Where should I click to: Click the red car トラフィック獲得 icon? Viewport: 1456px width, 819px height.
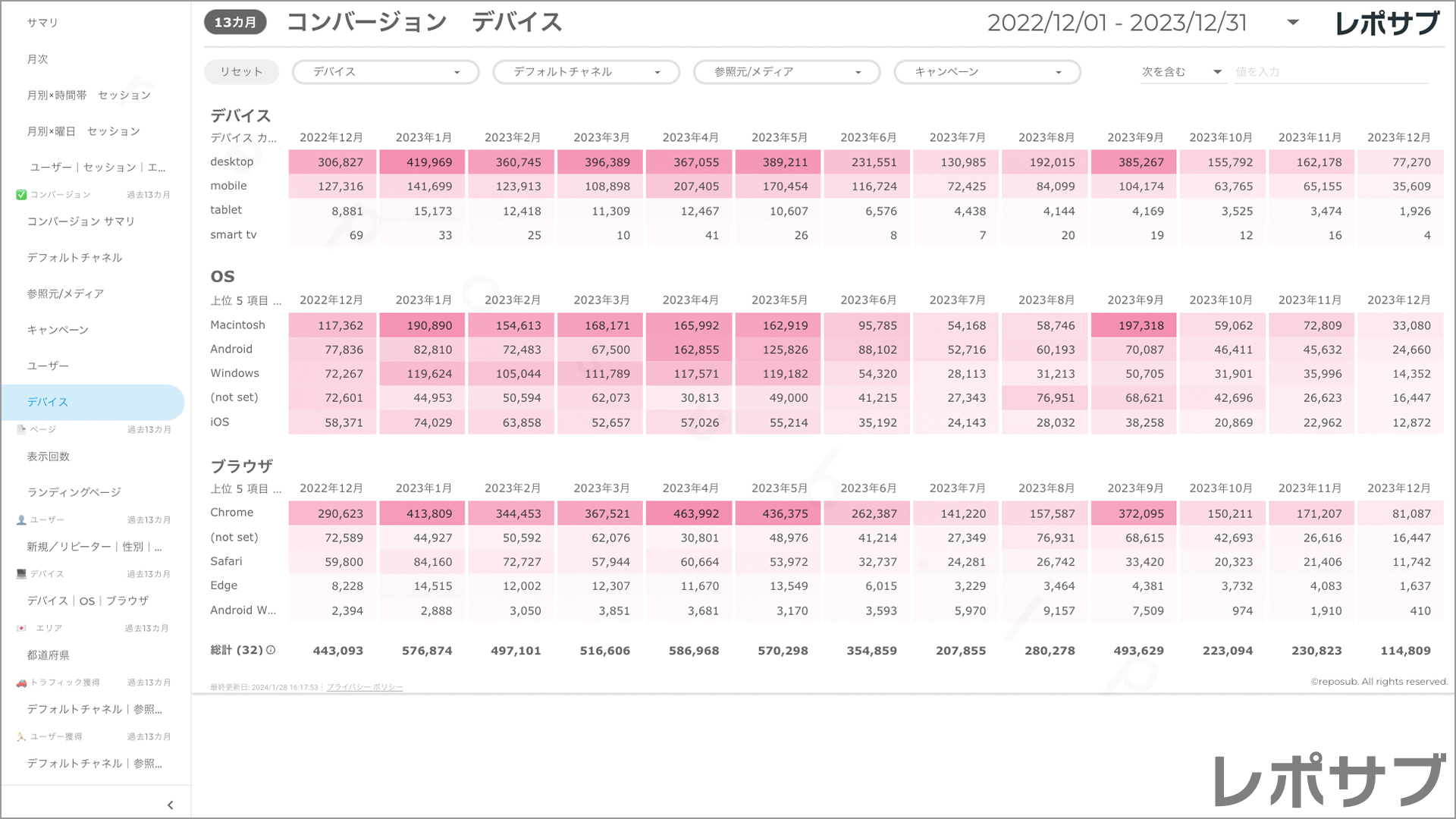[x=21, y=682]
